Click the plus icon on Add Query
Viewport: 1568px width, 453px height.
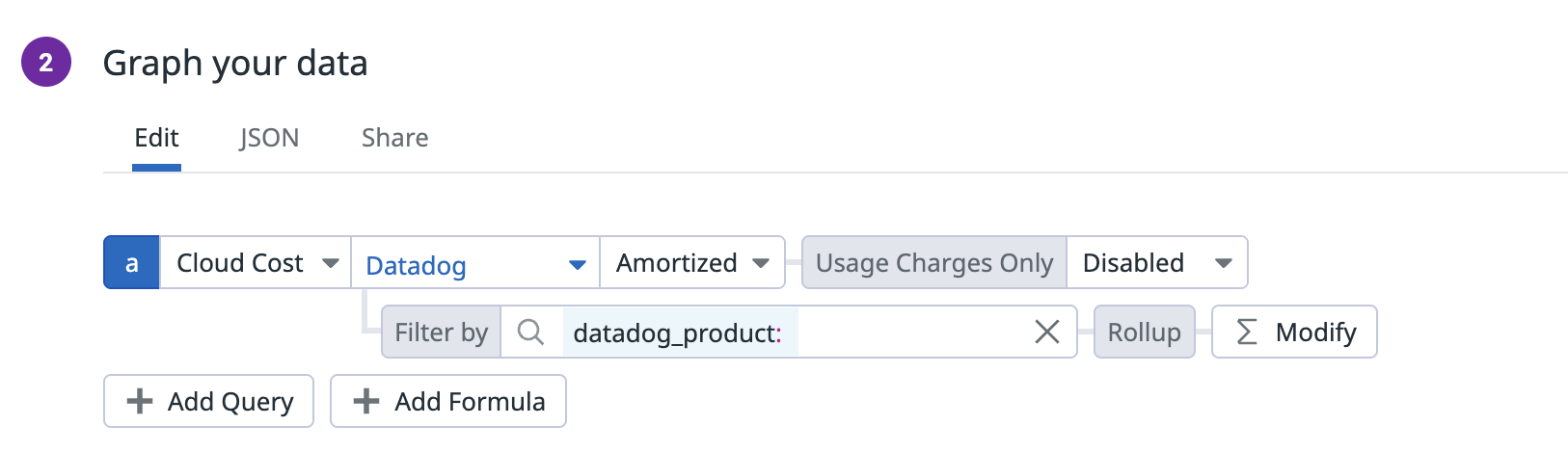point(140,401)
